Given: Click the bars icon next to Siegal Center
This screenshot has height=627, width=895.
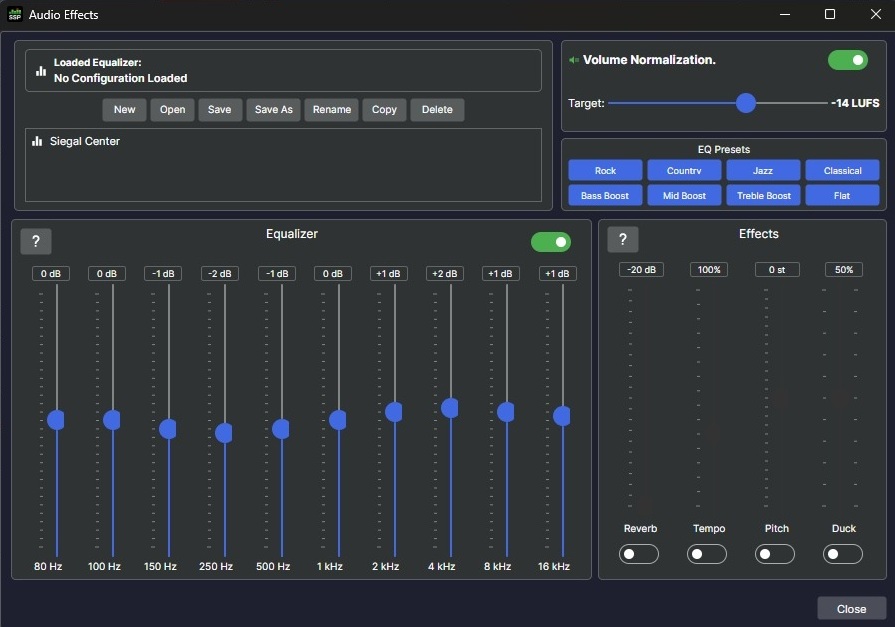Looking at the screenshot, I should (x=37, y=141).
